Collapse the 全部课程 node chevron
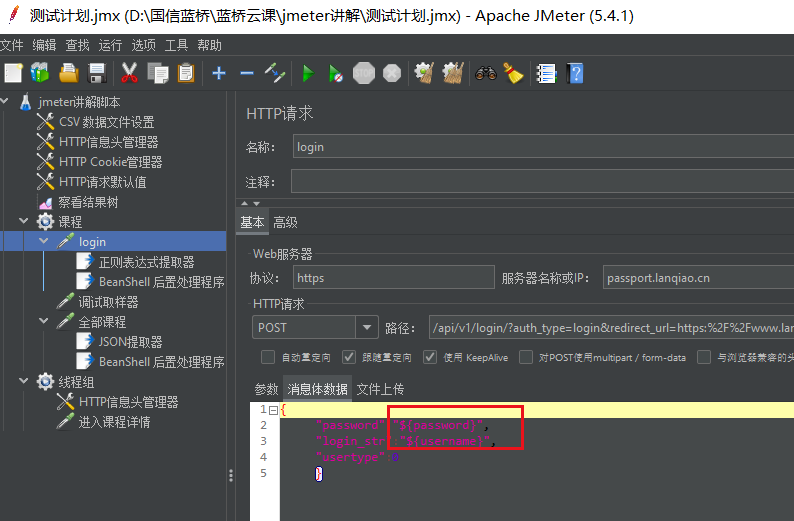 [44, 321]
